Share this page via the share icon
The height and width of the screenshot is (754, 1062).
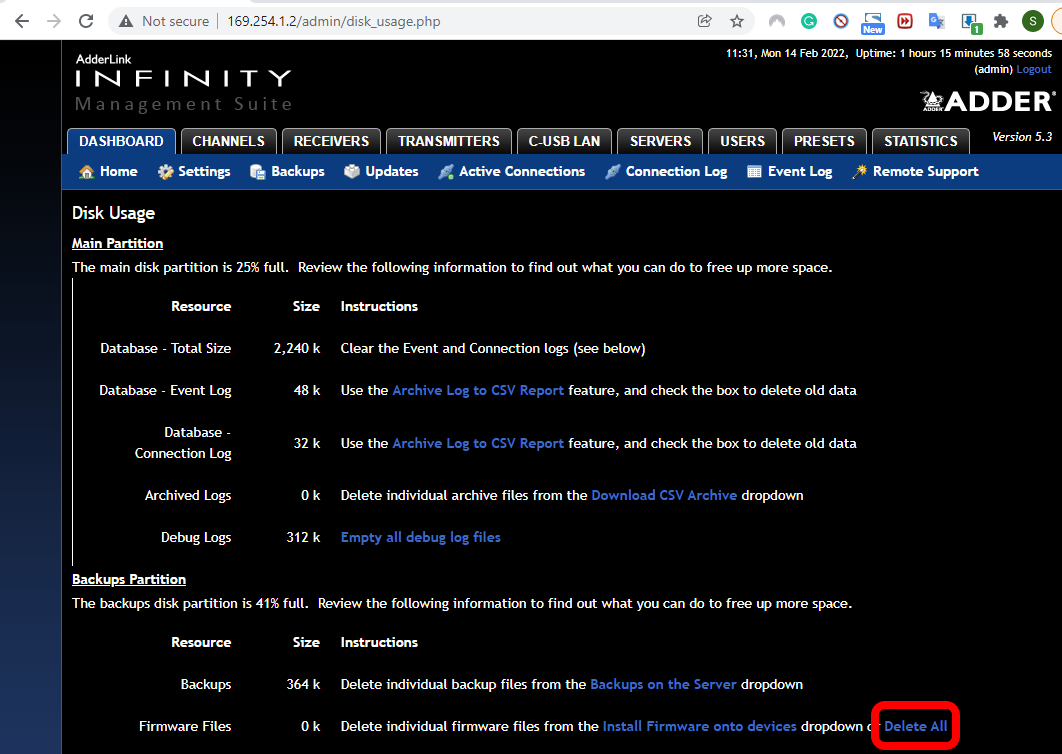[704, 21]
